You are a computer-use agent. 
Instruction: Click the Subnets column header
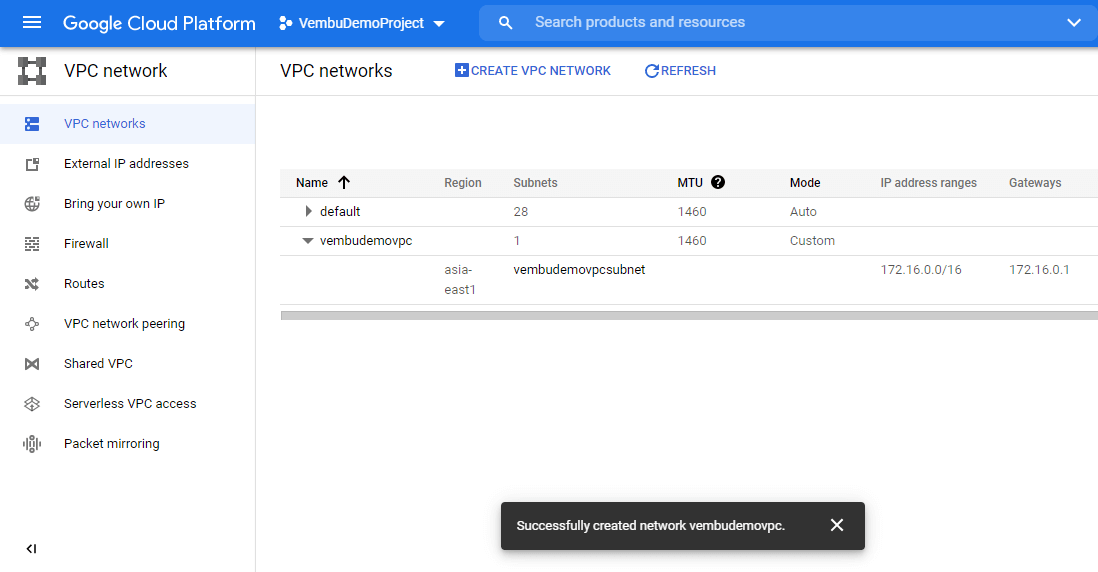(x=535, y=183)
